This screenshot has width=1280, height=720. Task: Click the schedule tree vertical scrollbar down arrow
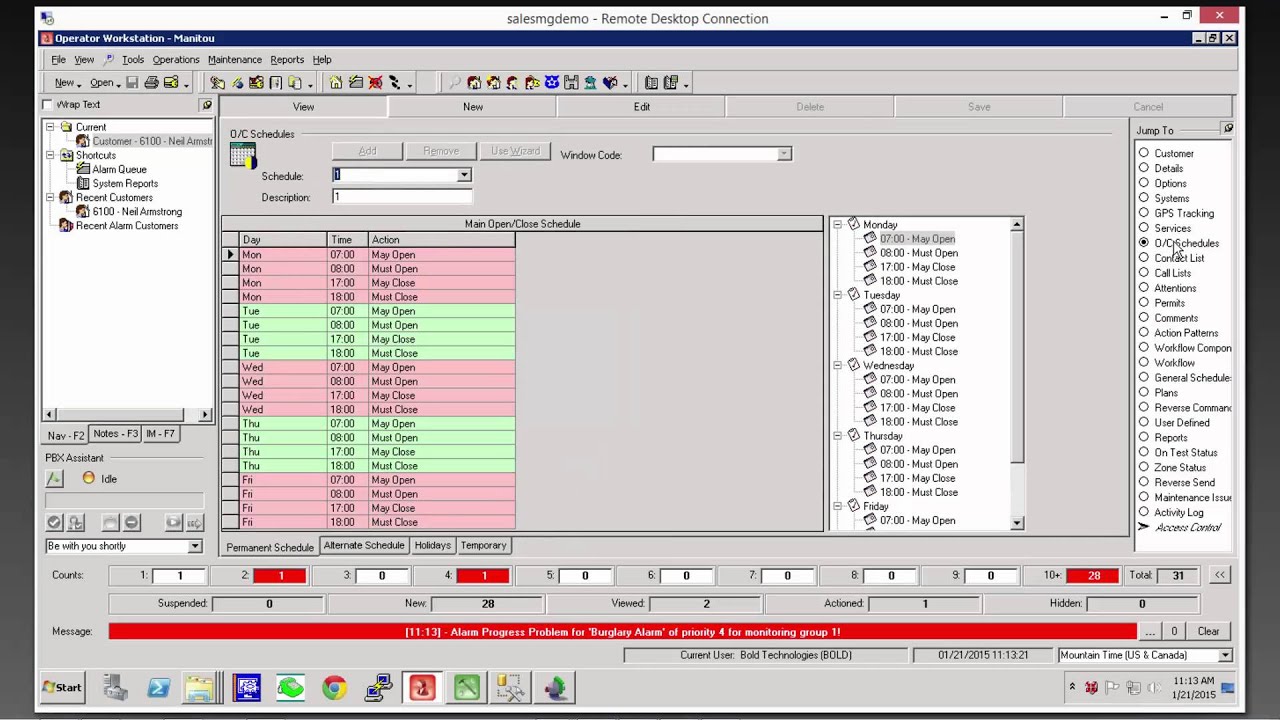[x=1017, y=523]
